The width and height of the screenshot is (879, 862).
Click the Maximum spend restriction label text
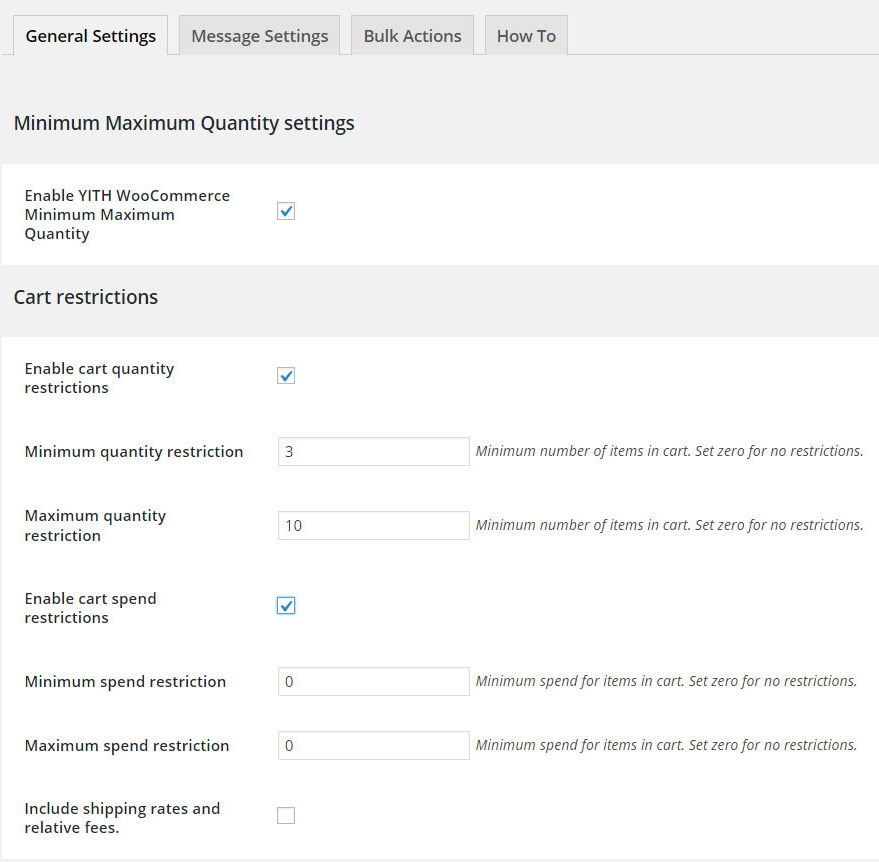click(x=126, y=746)
